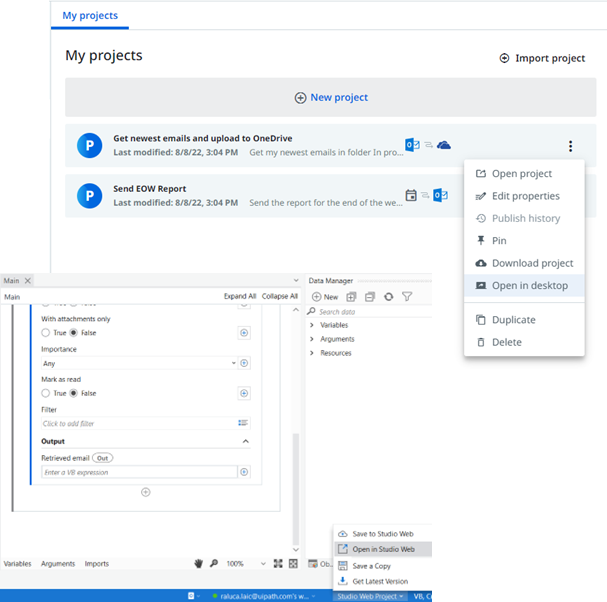Click filter builder icon in Filter field
The image size is (607, 602).
(x=243, y=423)
